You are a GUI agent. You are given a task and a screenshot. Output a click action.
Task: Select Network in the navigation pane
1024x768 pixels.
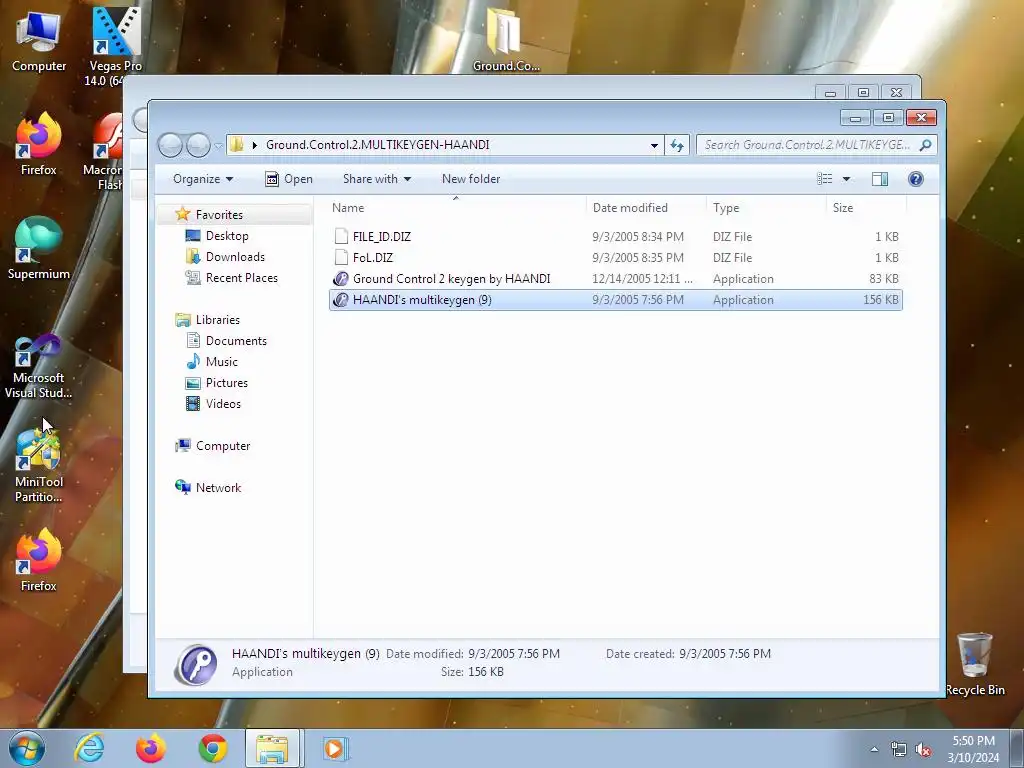[218, 488]
